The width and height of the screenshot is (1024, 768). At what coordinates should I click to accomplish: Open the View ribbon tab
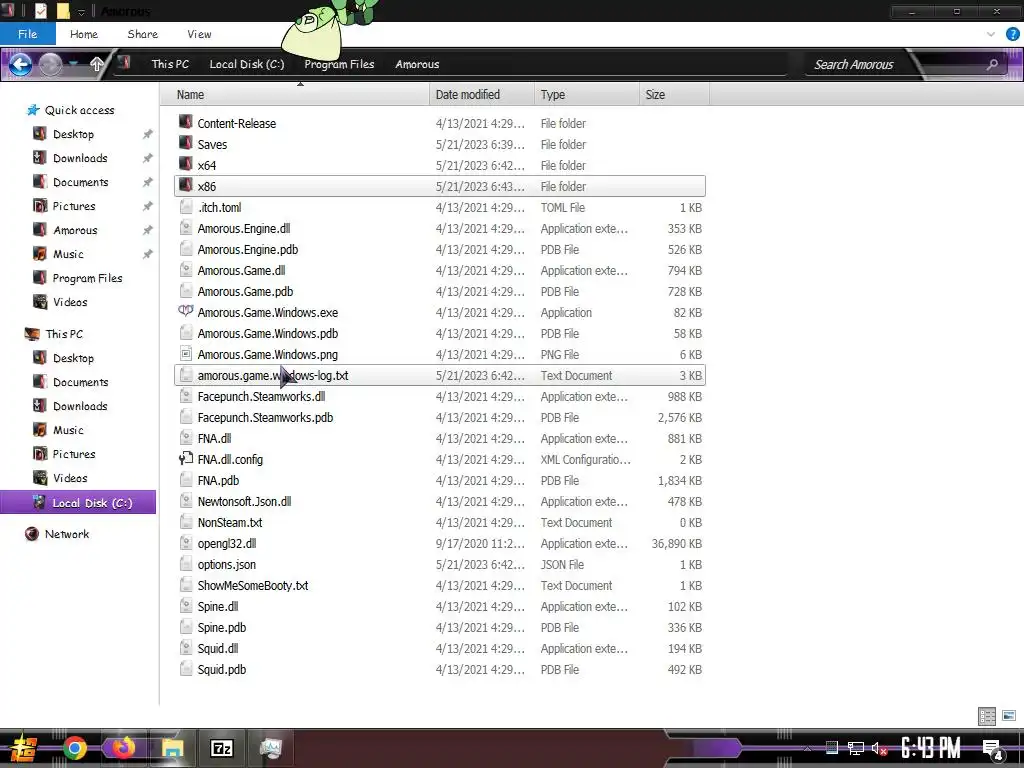(199, 34)
